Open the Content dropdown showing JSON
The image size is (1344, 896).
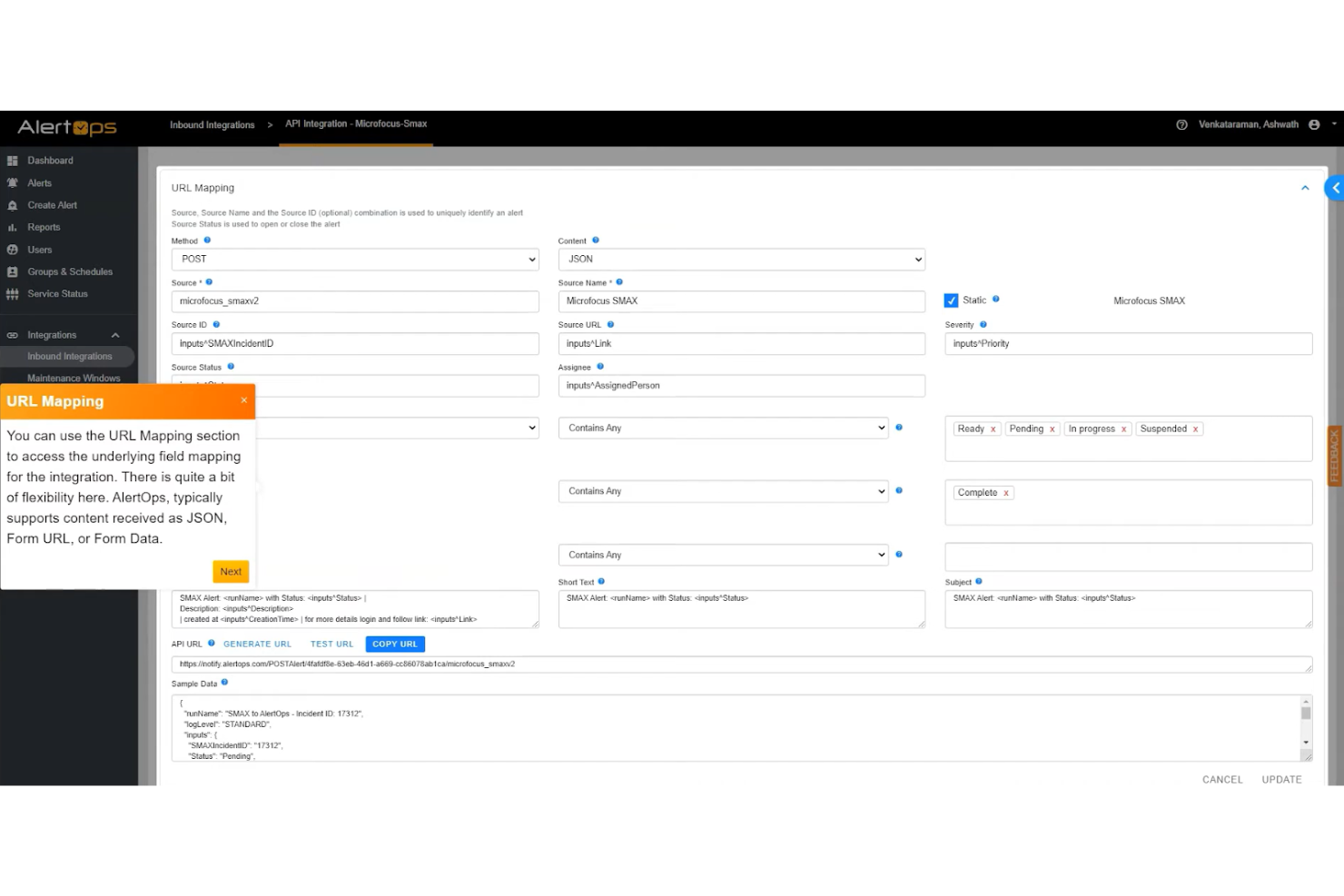(x=741, y=259)
